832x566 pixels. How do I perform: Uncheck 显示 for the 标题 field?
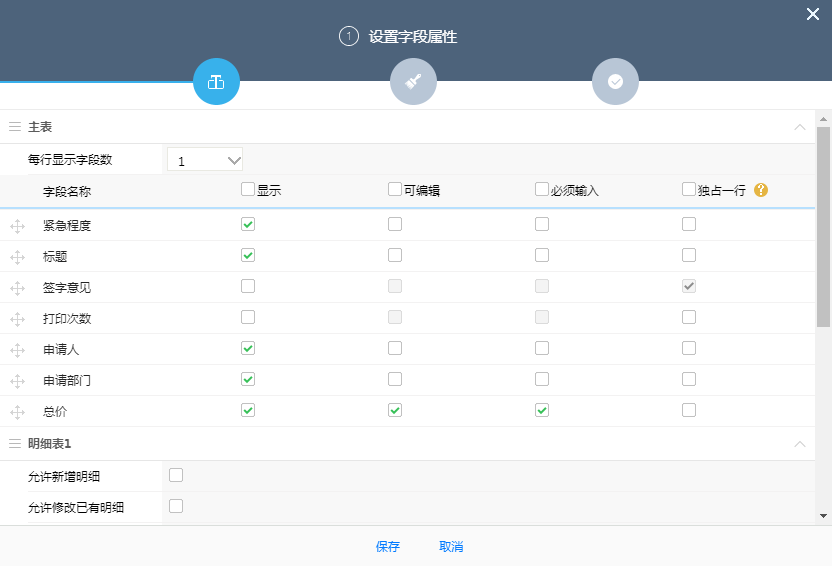pyautogui.click(x=248, y=256)
